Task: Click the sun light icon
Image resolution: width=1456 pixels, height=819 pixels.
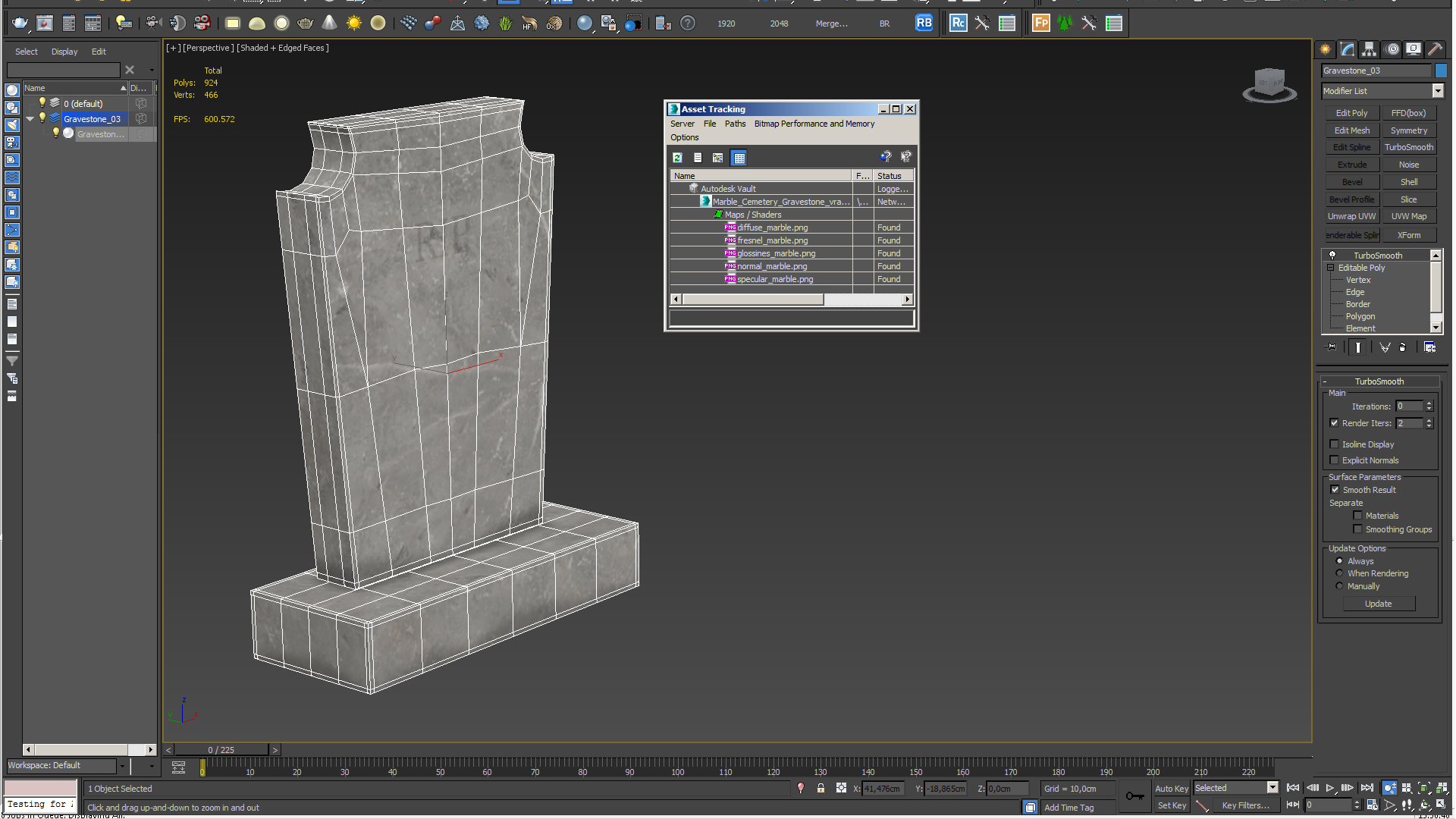Action: 353,24
